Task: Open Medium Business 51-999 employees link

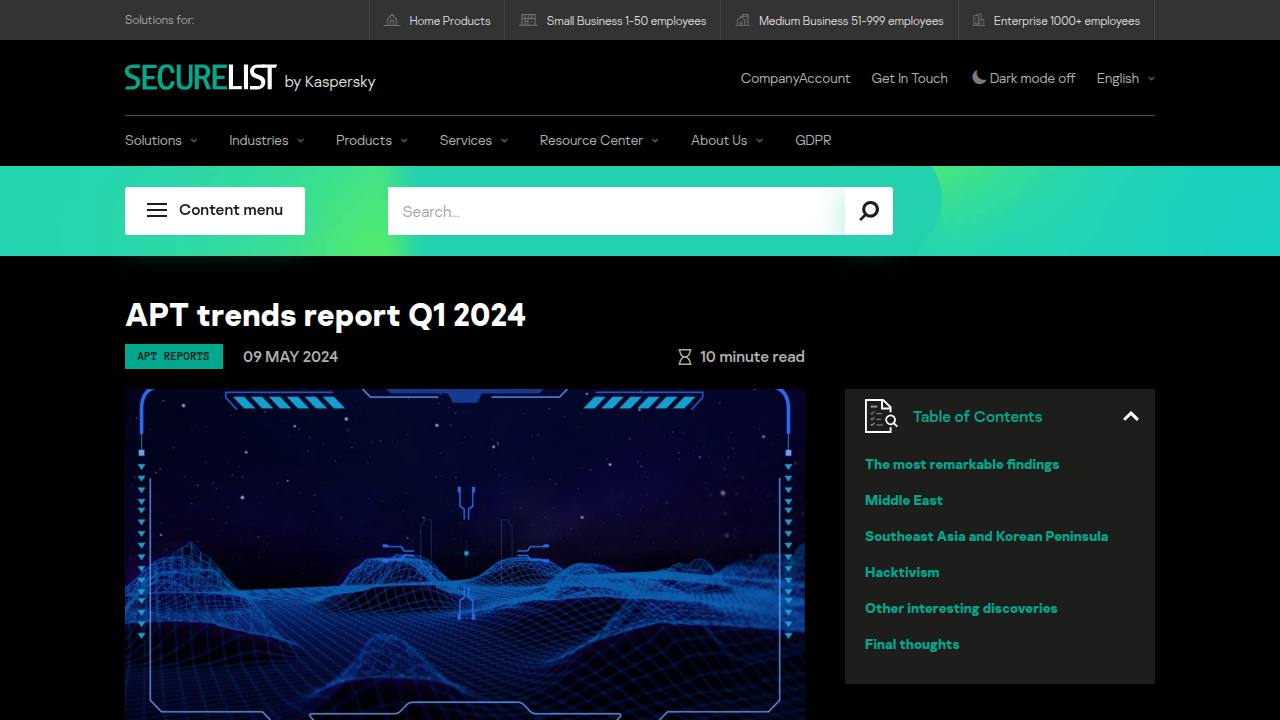Action: (839, 20)
